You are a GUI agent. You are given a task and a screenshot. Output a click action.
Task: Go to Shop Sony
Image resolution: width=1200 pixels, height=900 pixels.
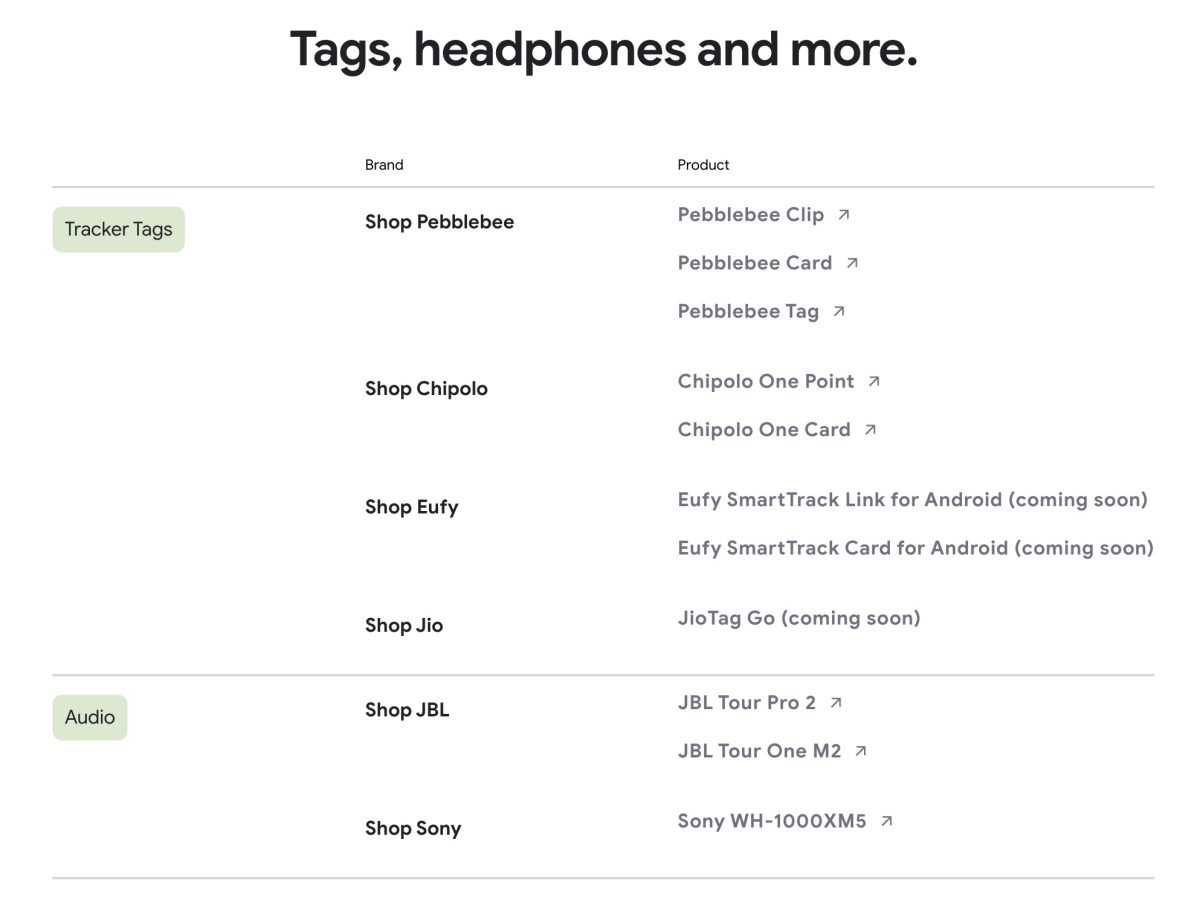tap(412, 828)
